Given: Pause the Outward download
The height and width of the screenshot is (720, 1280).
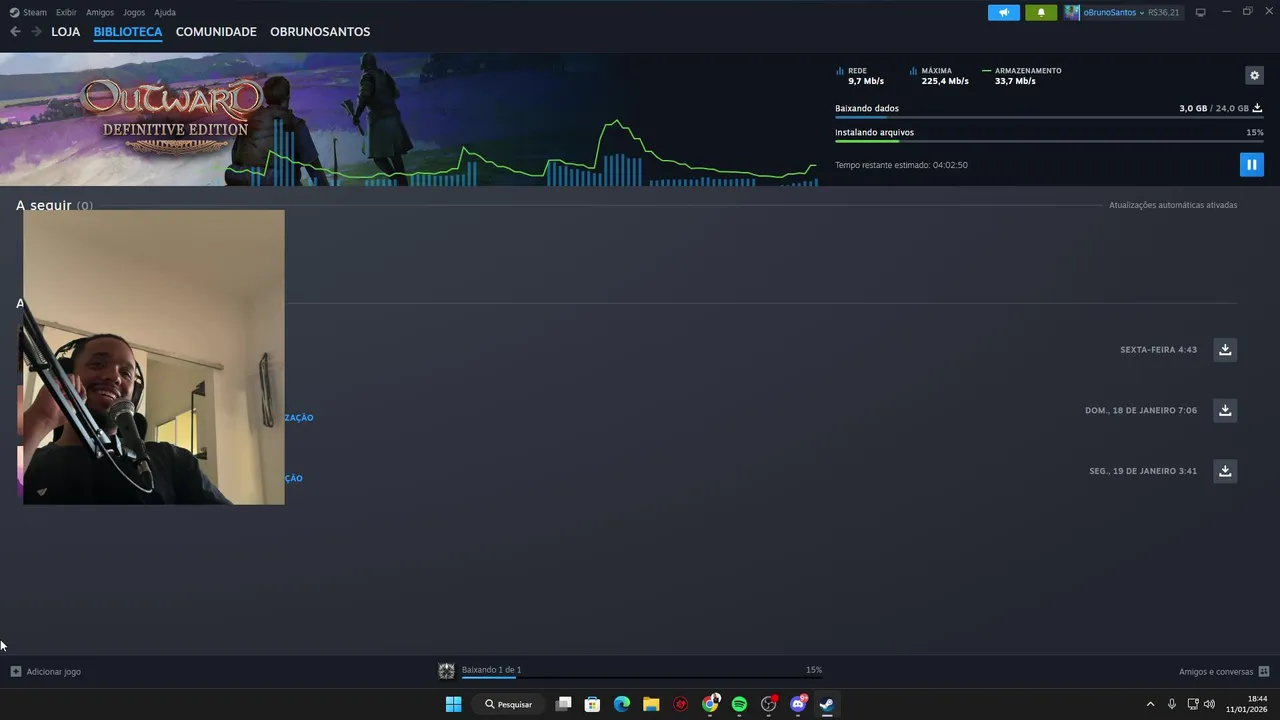Looking at the screenshot, I should [x=1251, y=164].
